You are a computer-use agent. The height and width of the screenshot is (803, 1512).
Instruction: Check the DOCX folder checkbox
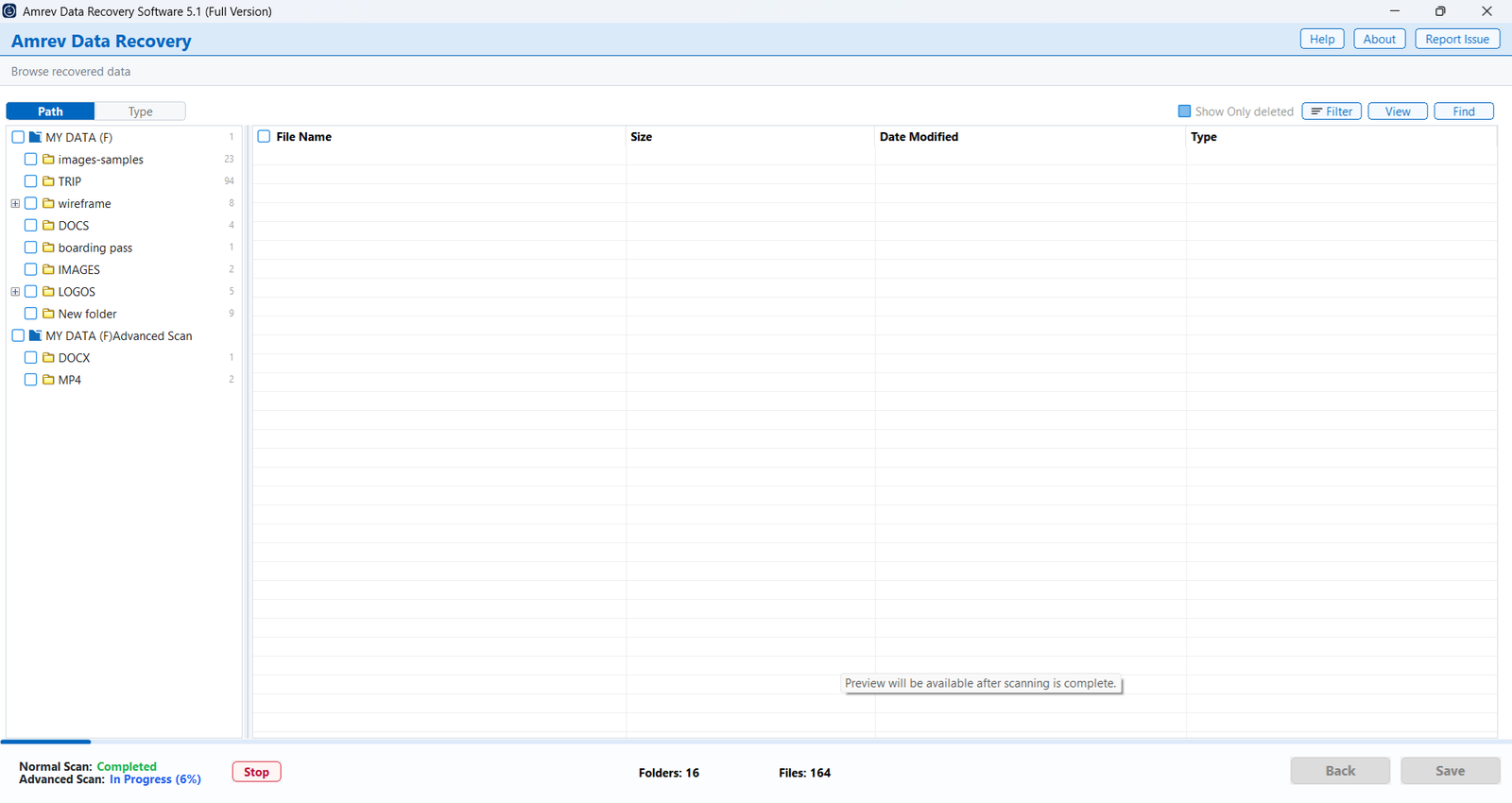31,358
